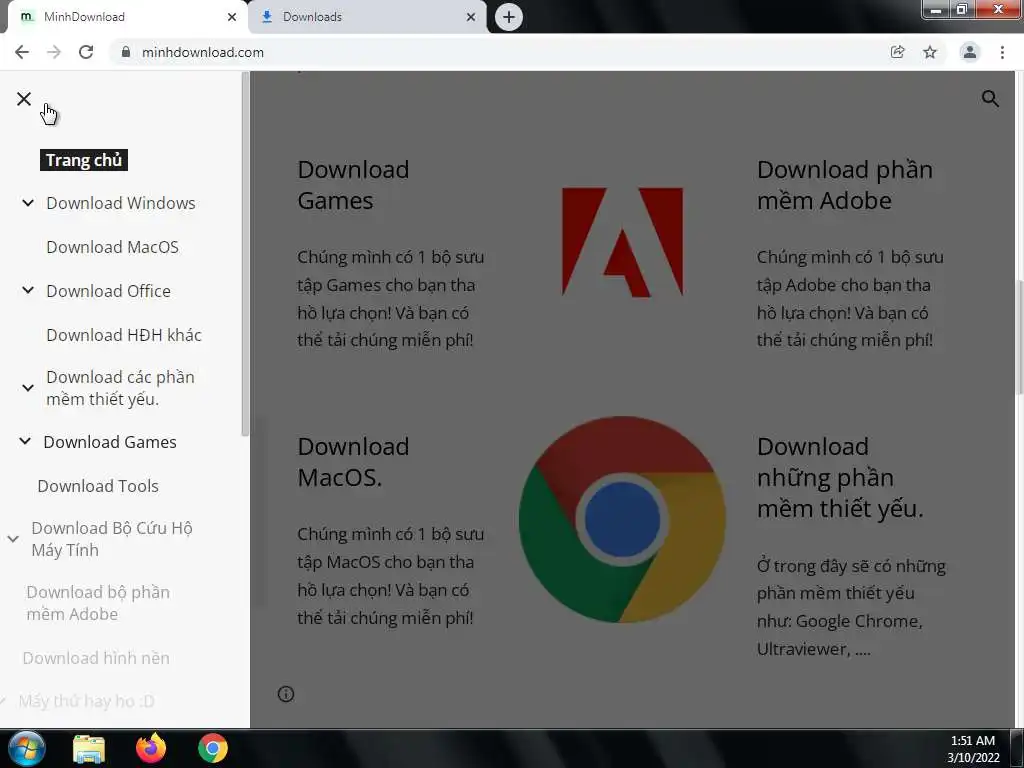Share this page icon in address bar
Screen dimensions: 1024x768
point(897,52)
